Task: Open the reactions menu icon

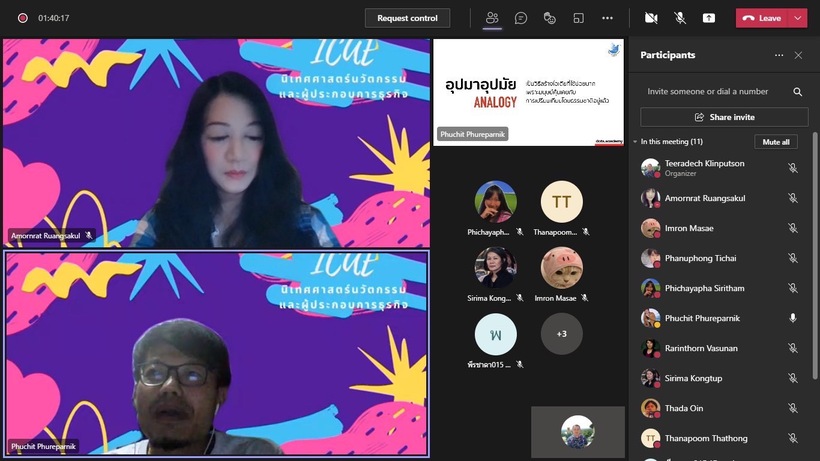Action: pos(549,18)
